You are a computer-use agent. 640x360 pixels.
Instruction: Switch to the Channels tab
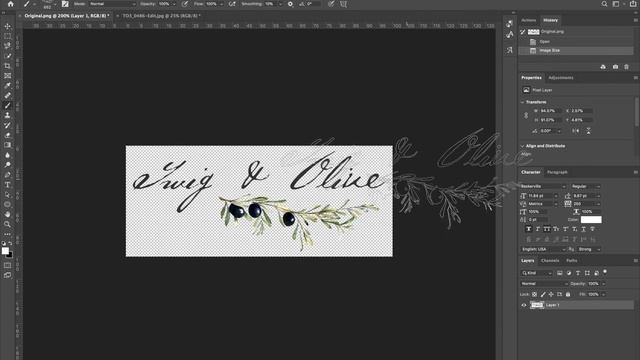click(x=550, y=260)
